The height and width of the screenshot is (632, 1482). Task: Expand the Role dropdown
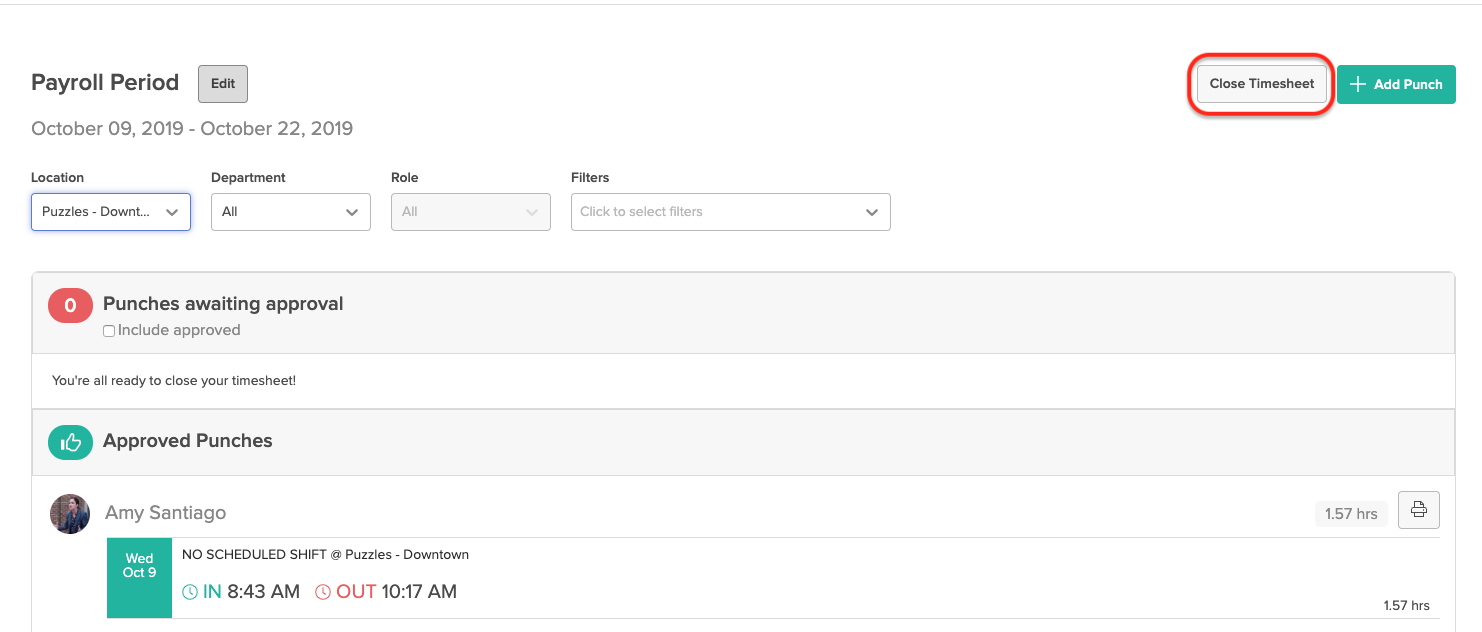pos(470,212)
